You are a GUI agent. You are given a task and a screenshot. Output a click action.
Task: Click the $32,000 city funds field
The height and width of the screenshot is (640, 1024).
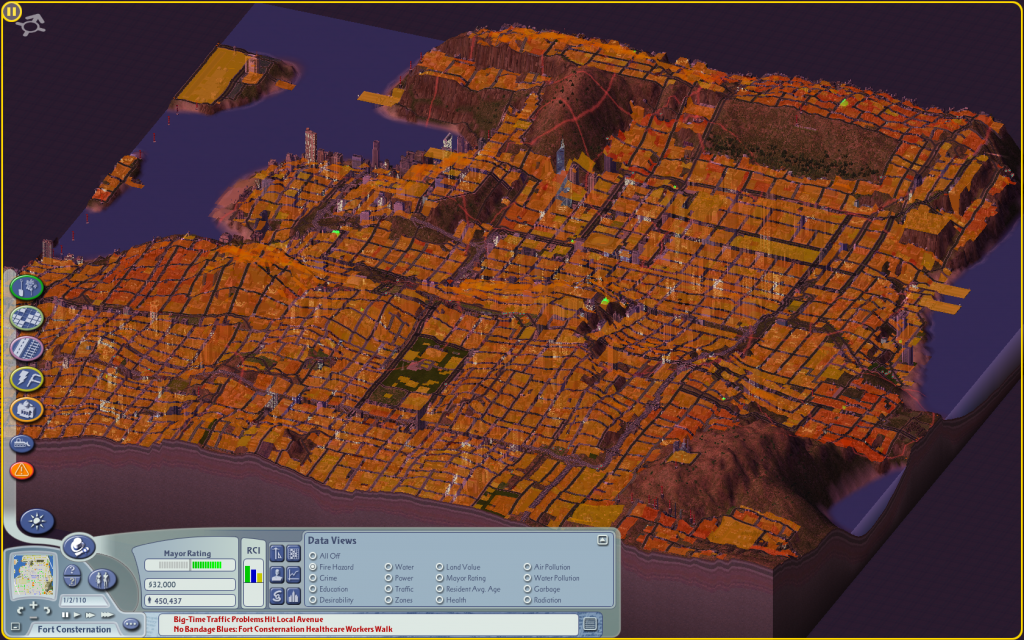pos(189,584)
